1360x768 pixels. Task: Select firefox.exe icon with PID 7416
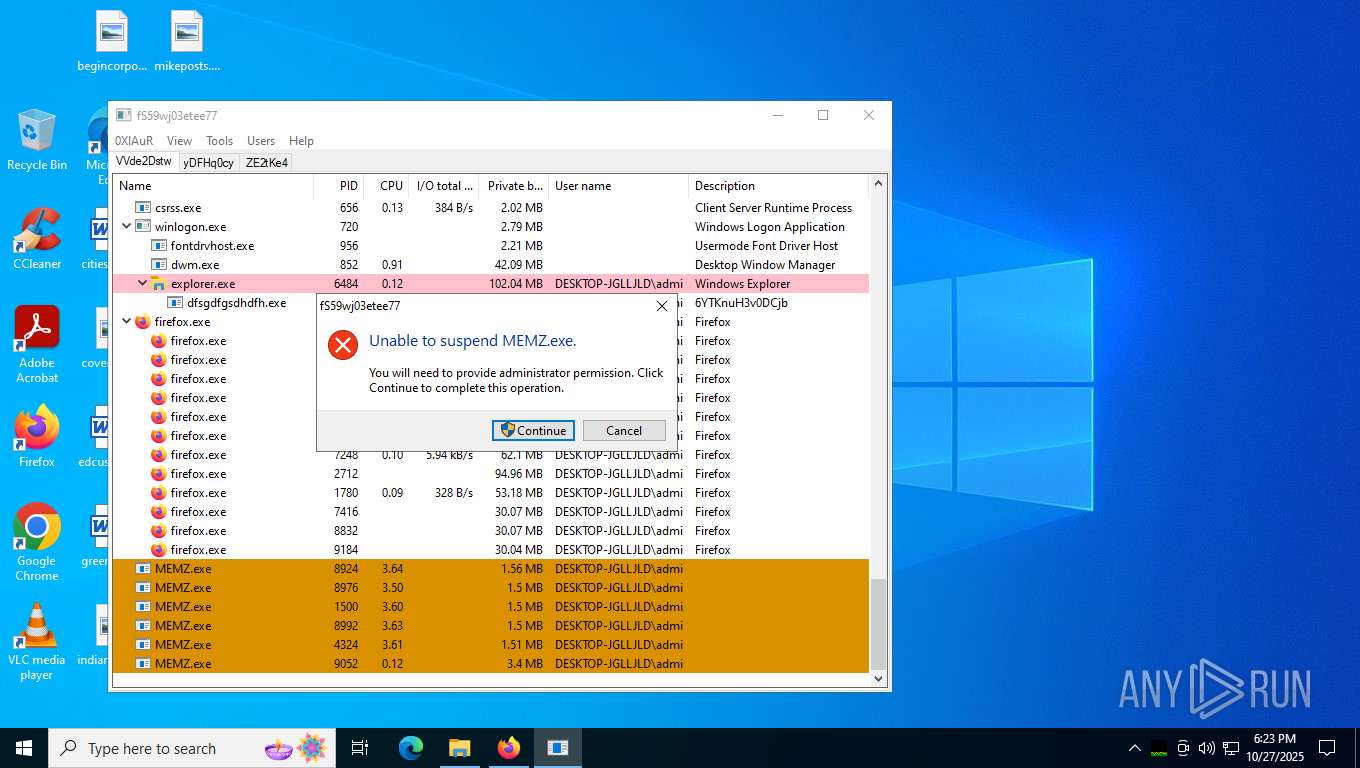(159, 512)
